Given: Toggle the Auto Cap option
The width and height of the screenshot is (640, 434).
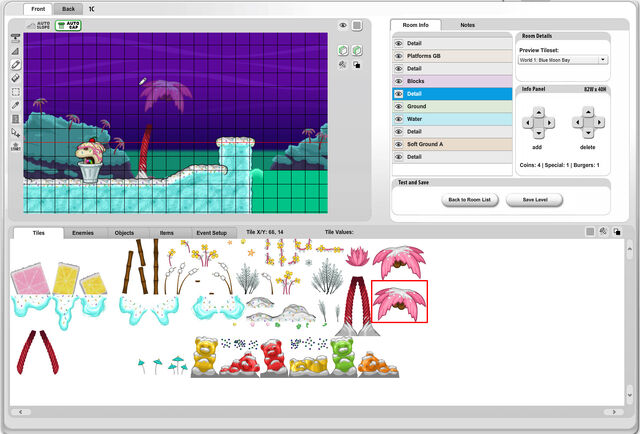Looking at the screenshot, I should [x=68, y=25].
